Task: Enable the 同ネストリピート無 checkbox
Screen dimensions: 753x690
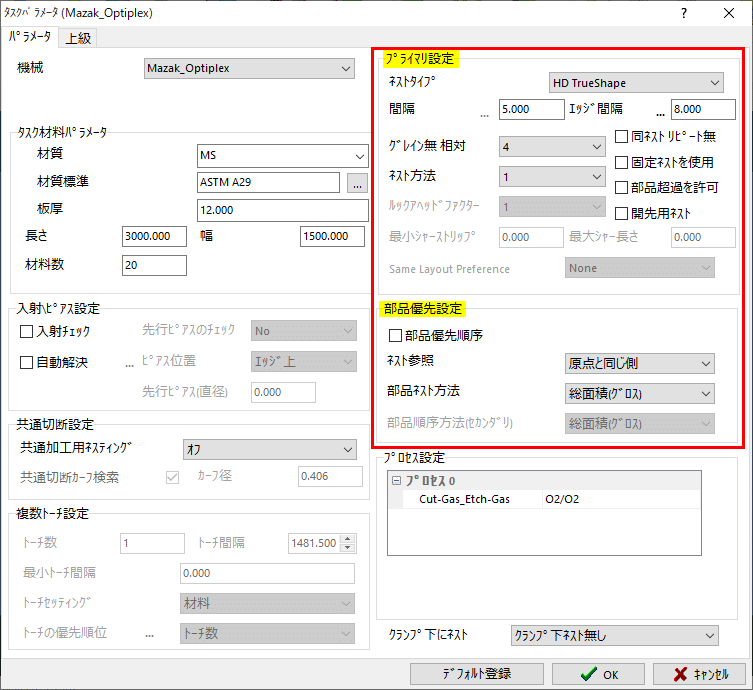Action: click(x=621, y=136)
